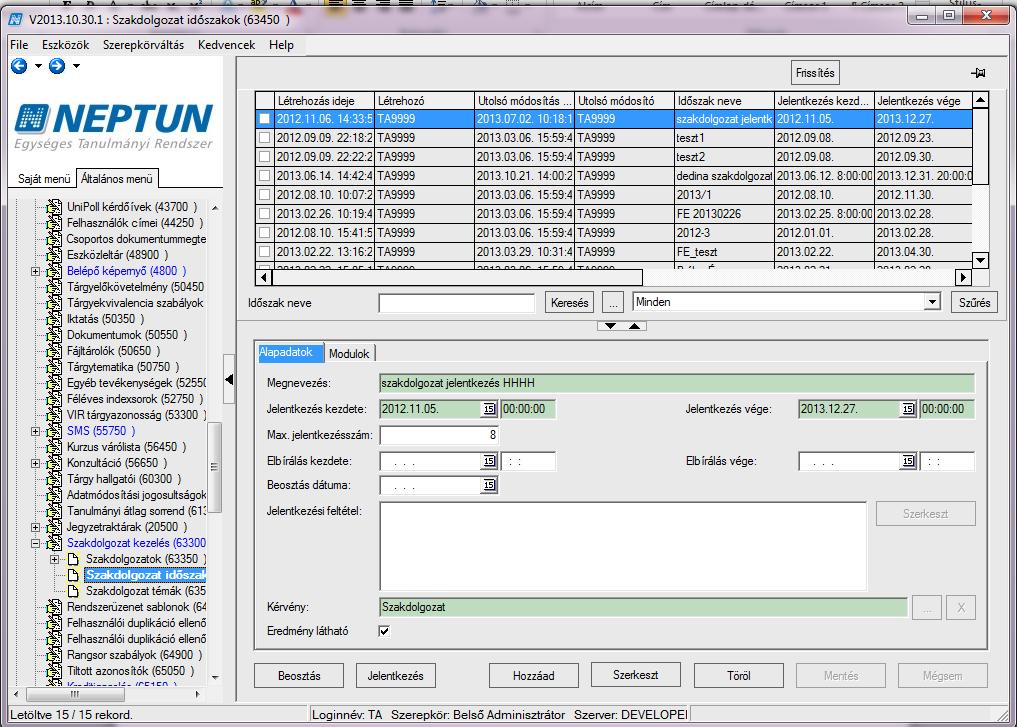Open the Kedvencek menu
This screenshot has width=1017, height=727.
click(x=226, y=45)
